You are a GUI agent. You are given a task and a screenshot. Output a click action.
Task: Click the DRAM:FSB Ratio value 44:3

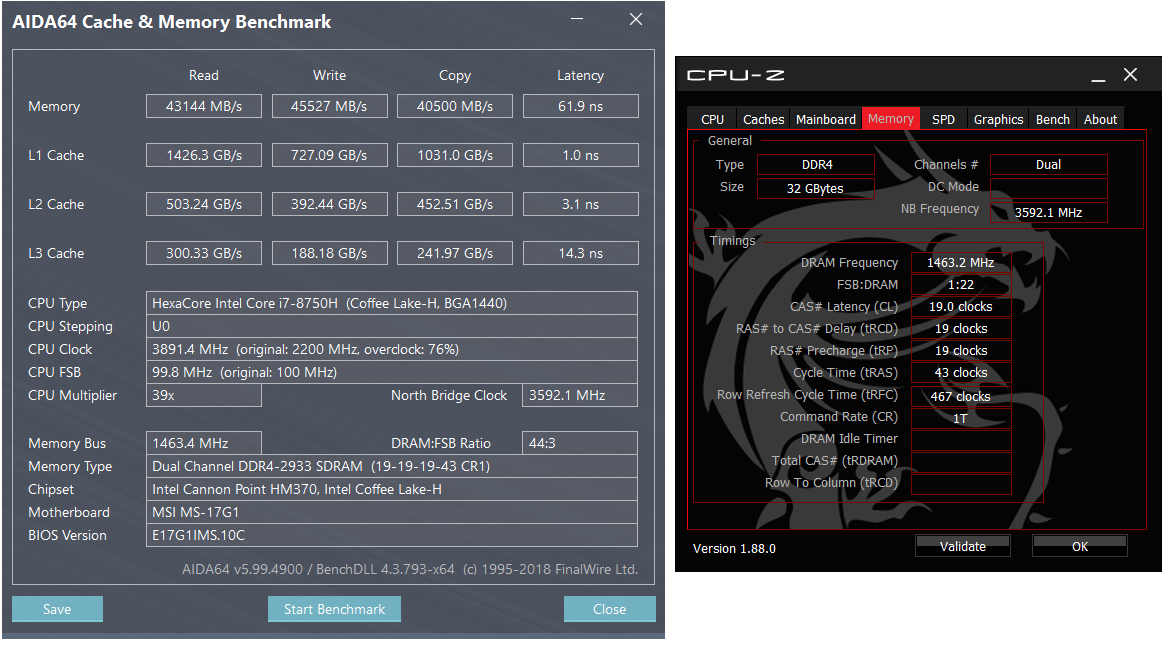pos(580,443)
